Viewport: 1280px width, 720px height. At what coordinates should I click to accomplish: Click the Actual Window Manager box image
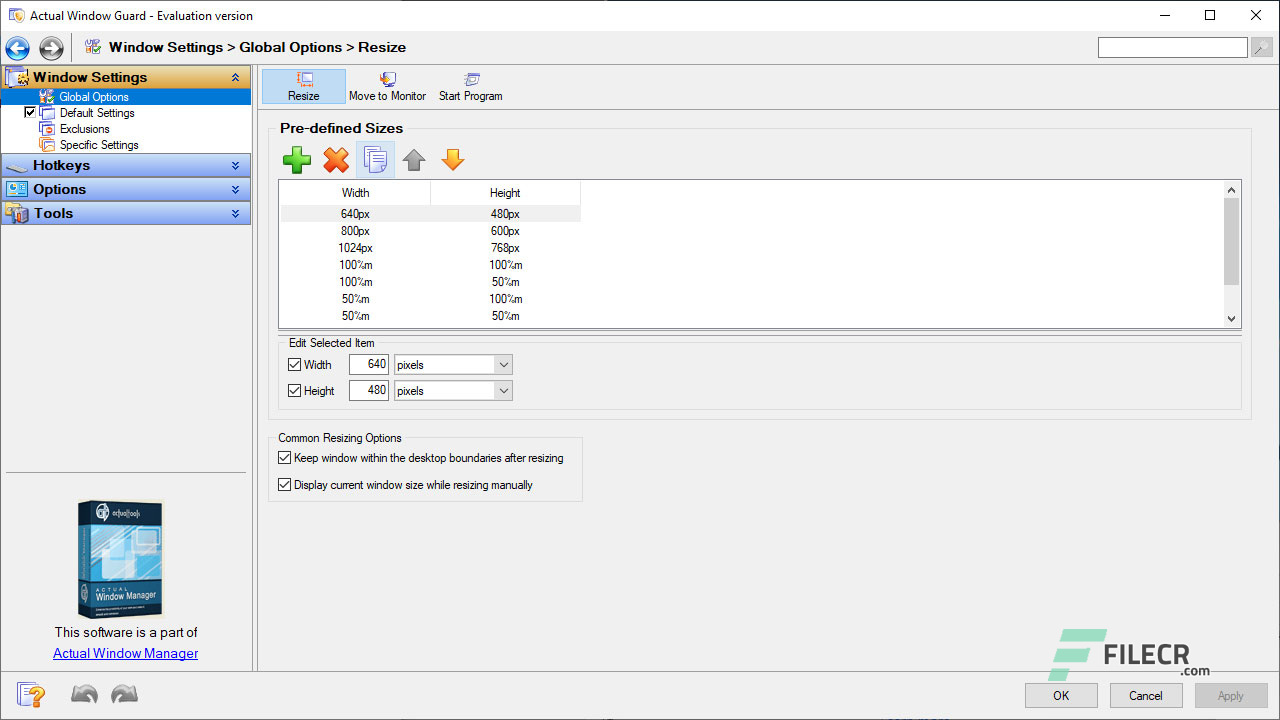[120, 560]
